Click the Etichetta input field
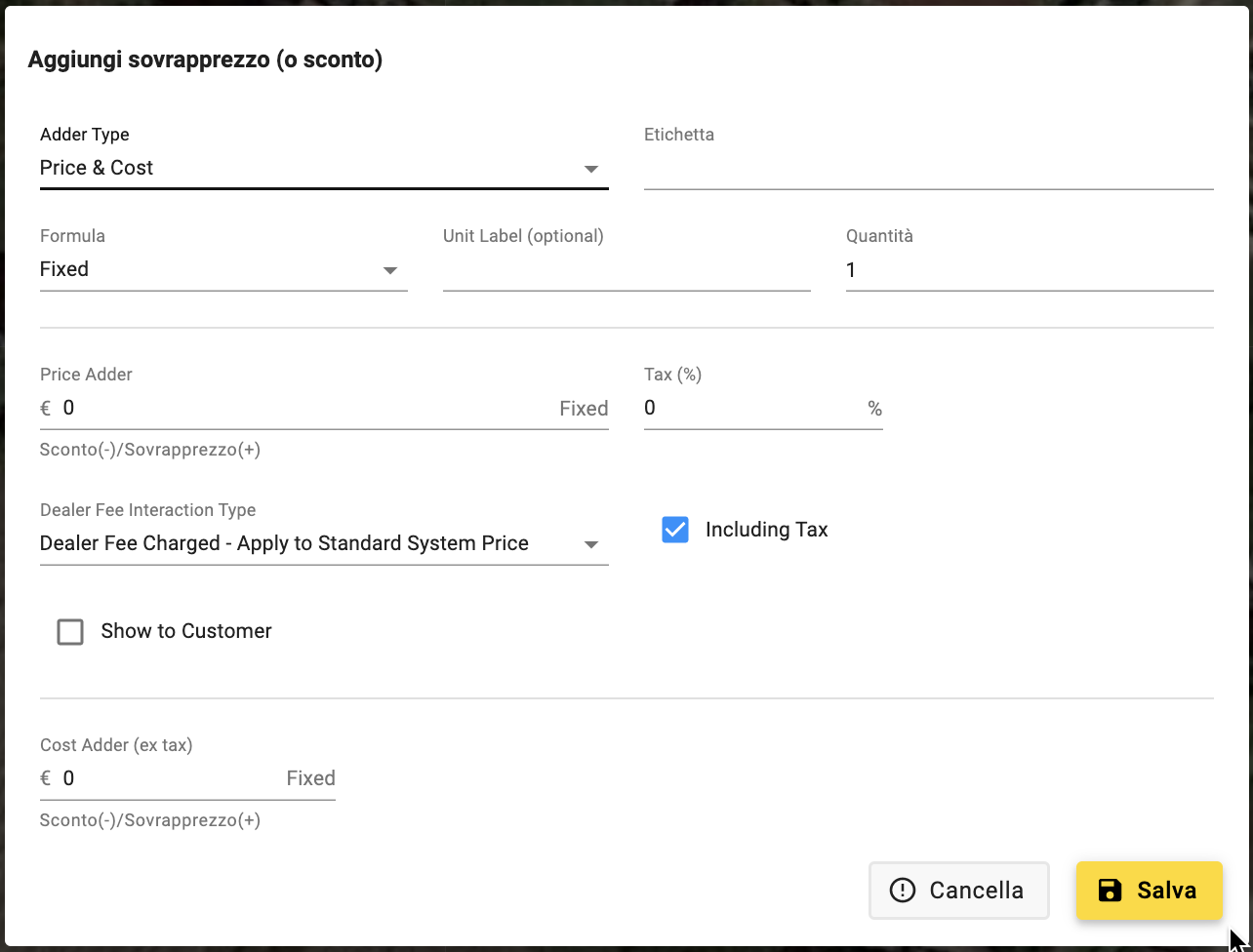1253x952 pixels. point(929,168)
